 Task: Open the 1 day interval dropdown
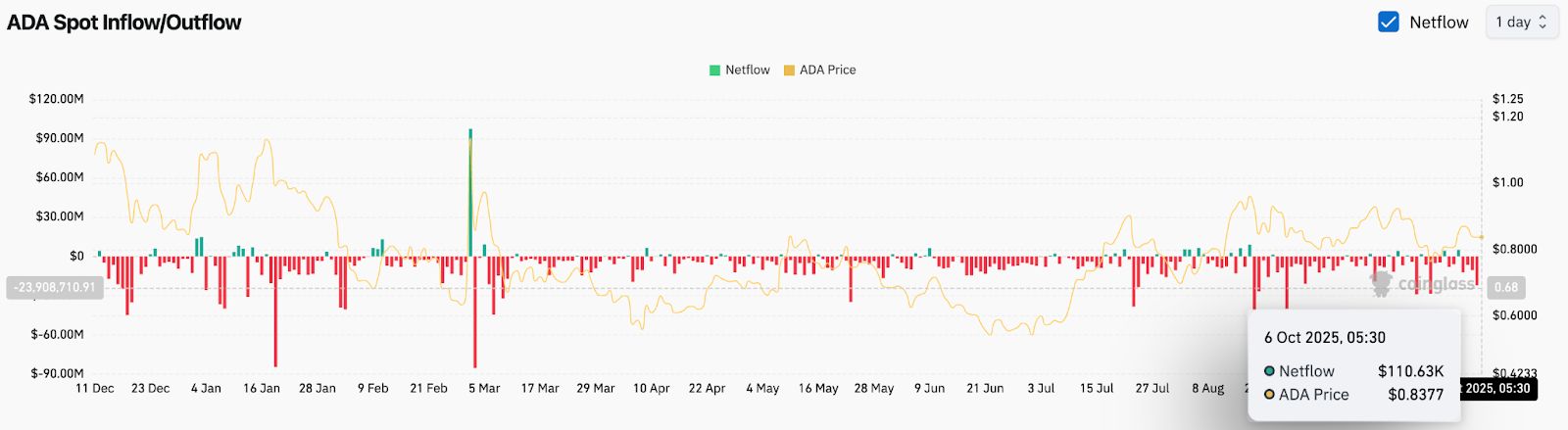(1521, 22)
